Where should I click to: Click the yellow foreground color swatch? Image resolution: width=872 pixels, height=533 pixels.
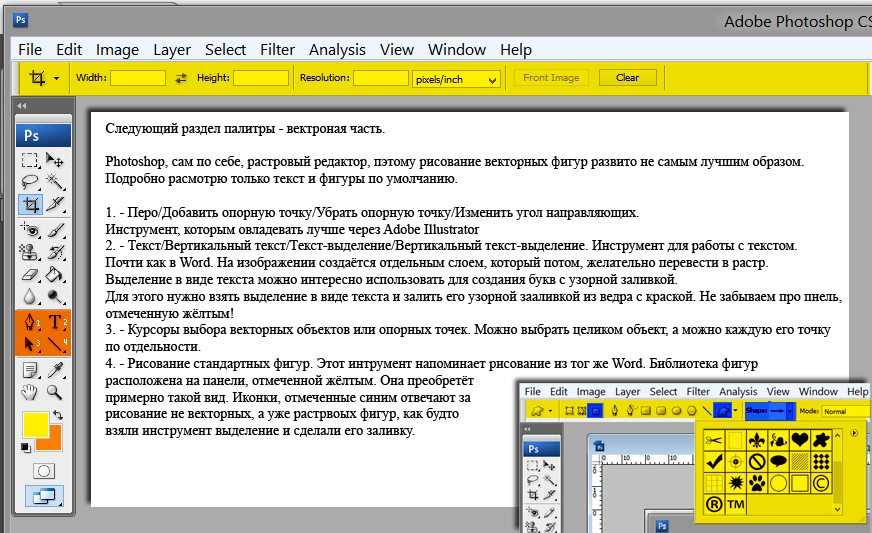[x=36, y=425]
